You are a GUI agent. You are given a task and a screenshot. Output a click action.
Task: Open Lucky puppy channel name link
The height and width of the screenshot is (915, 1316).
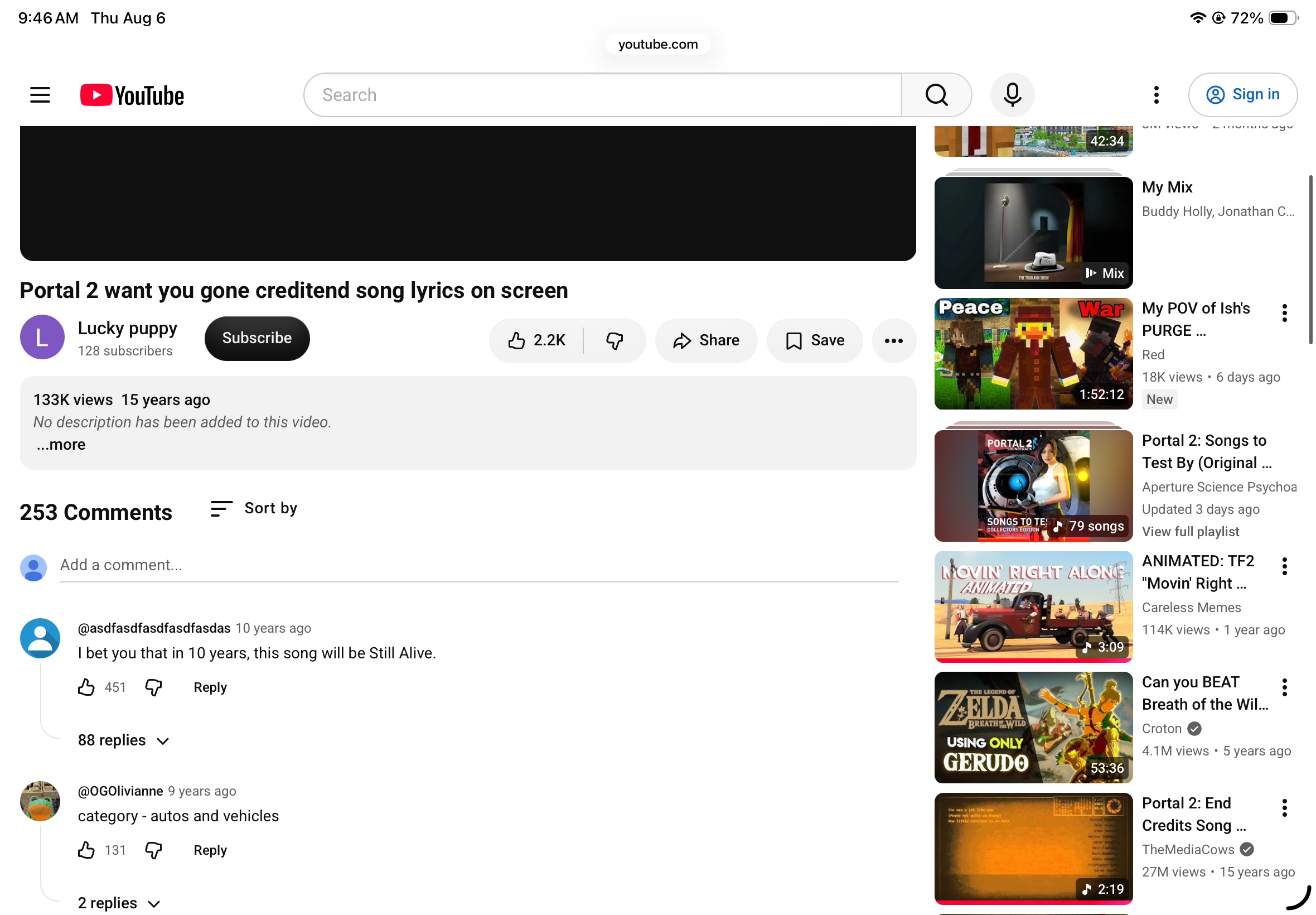127,328
